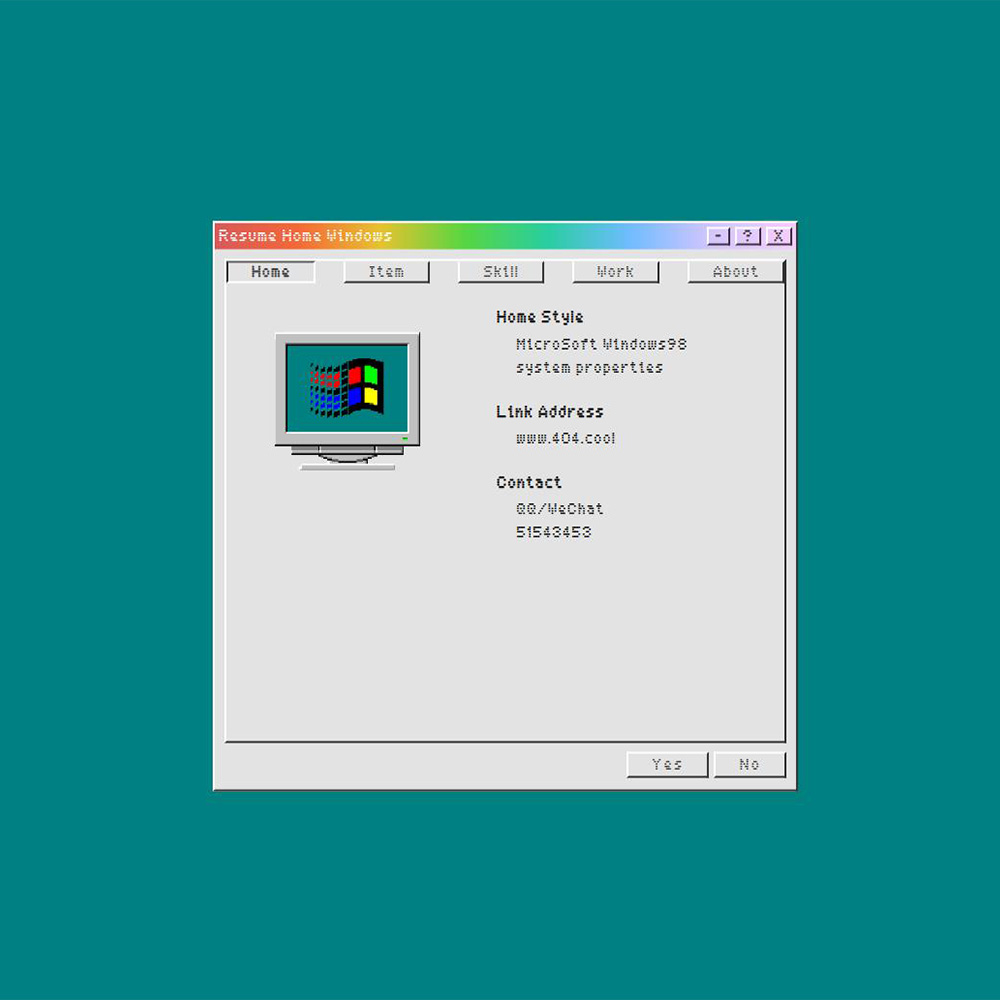Viewport: 1000px width, 1000px height.
Task: Switch to the Home tab
Action: [270, 272]
